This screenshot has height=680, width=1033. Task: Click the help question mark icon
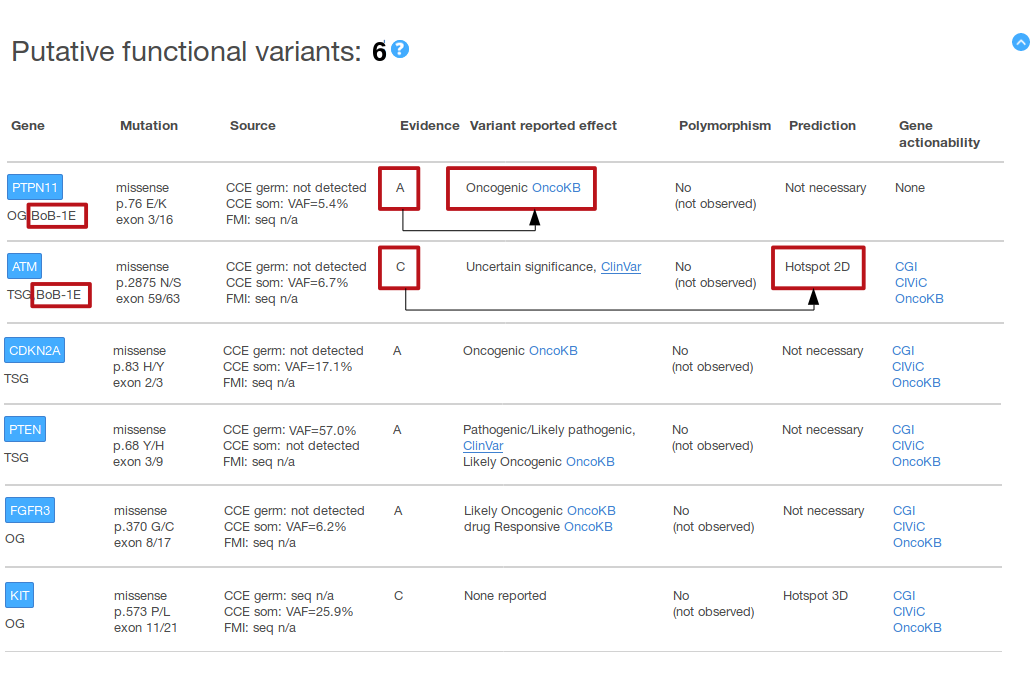(x=400, y=50)
